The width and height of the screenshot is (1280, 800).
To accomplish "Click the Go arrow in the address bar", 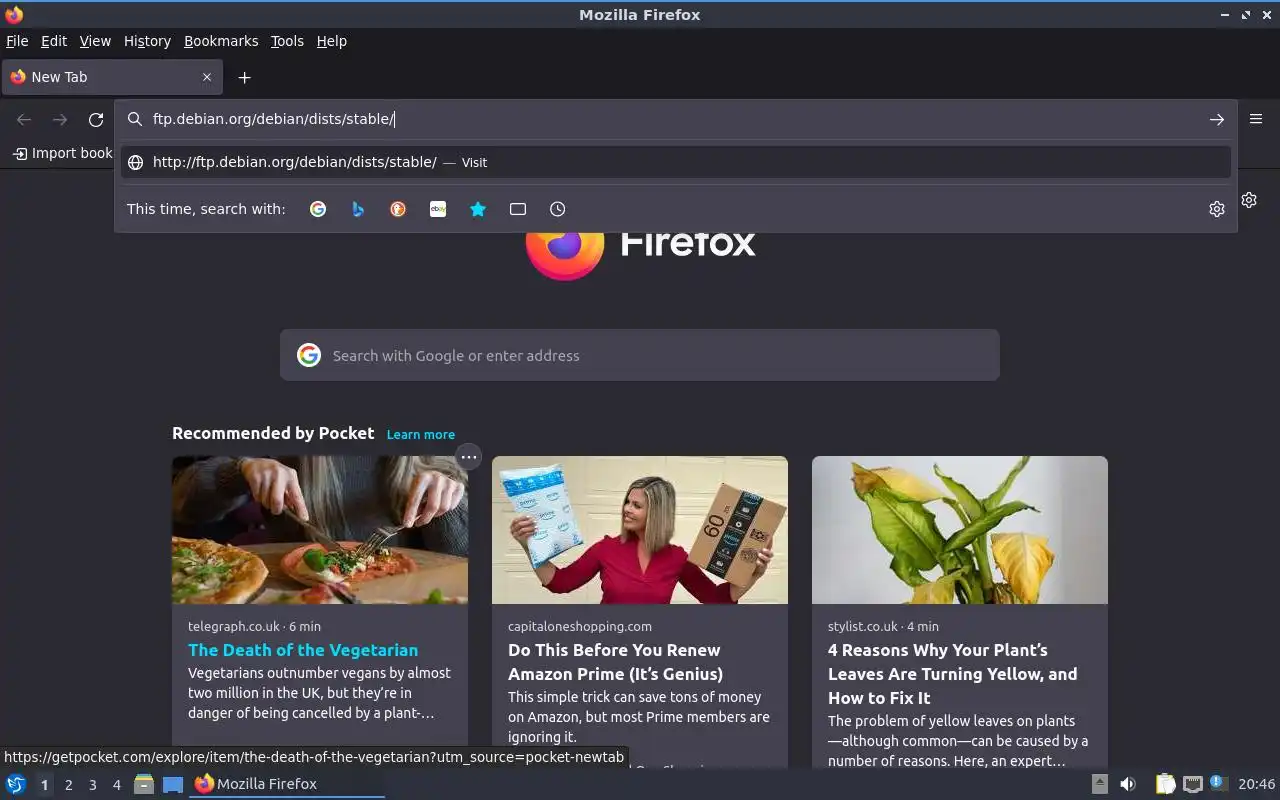I will pos(1216,119).
